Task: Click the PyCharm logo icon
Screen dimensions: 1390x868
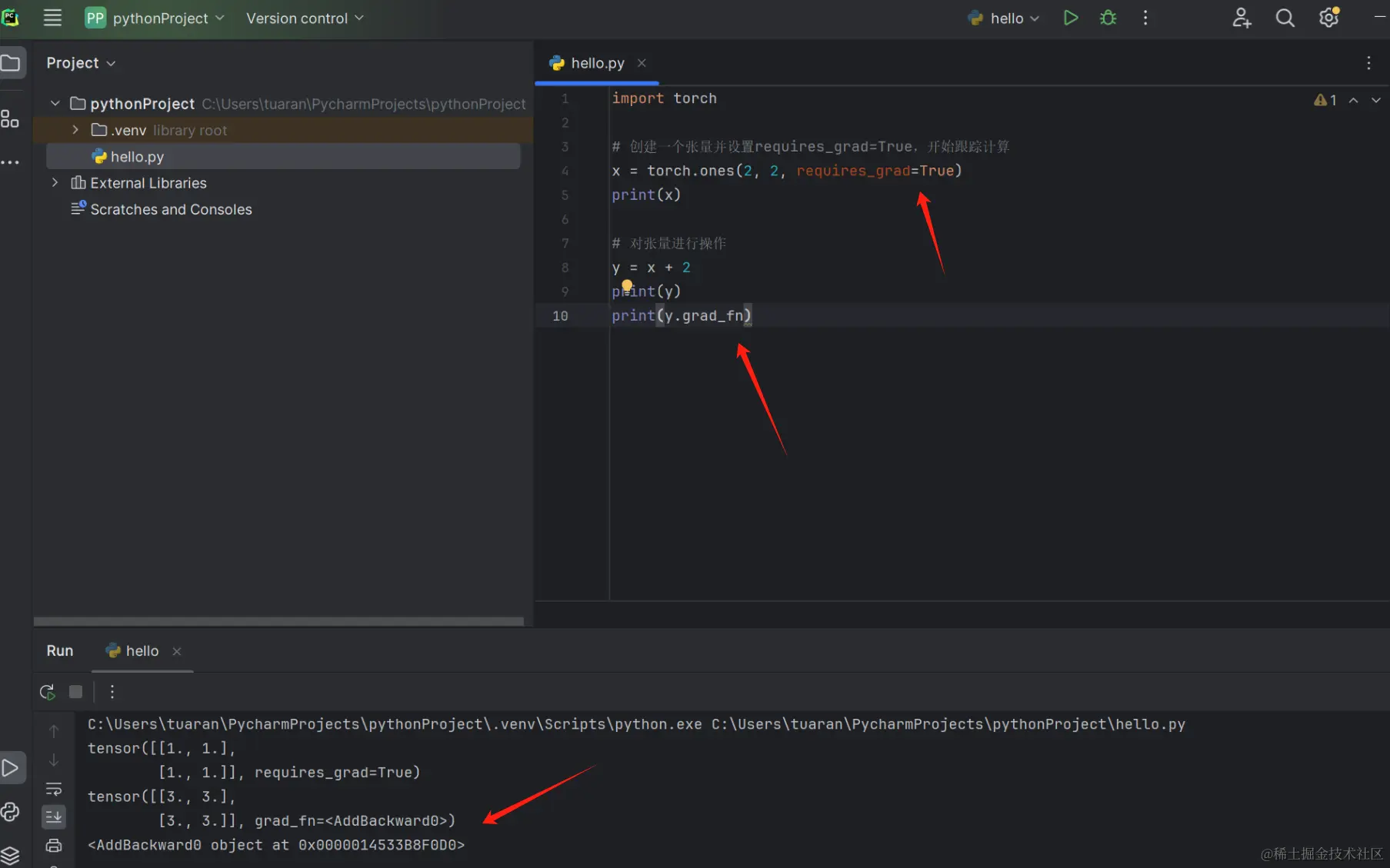Action: click(11, 18)
